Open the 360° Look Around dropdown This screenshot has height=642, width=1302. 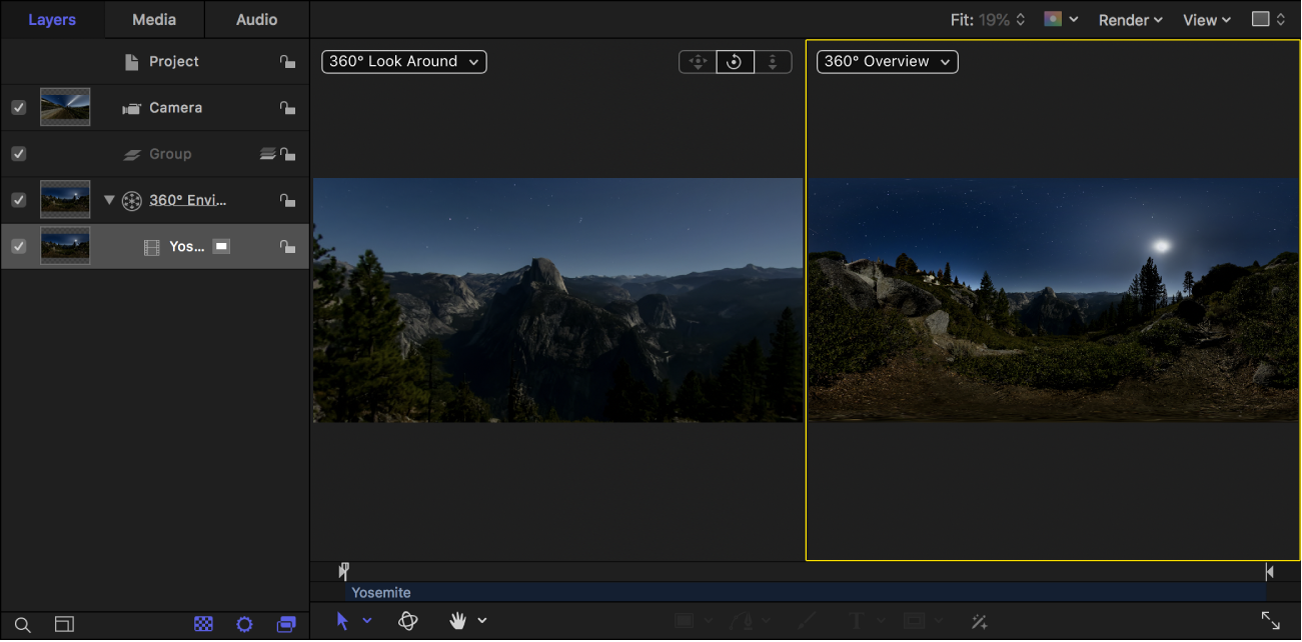click(403, 61)
